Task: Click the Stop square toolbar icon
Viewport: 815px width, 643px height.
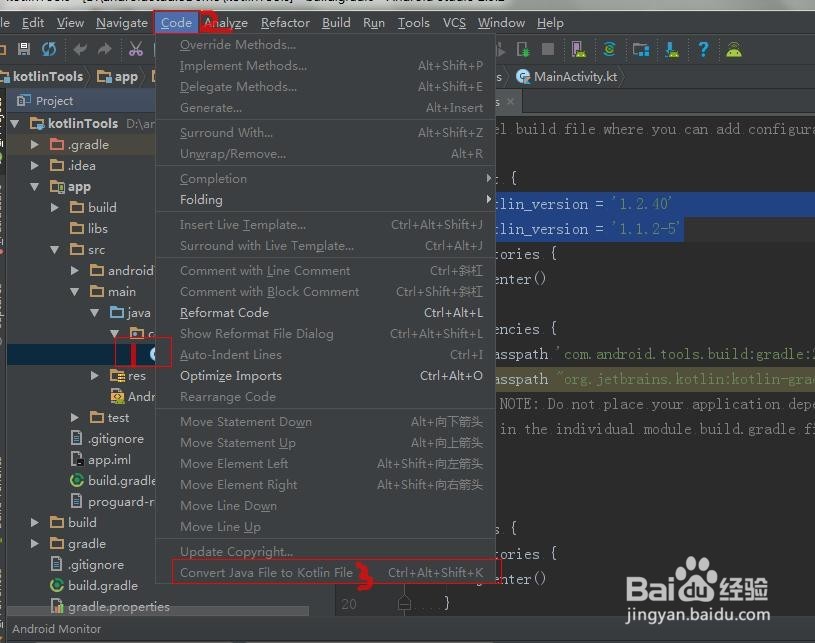Action: (x=548, y=49)
